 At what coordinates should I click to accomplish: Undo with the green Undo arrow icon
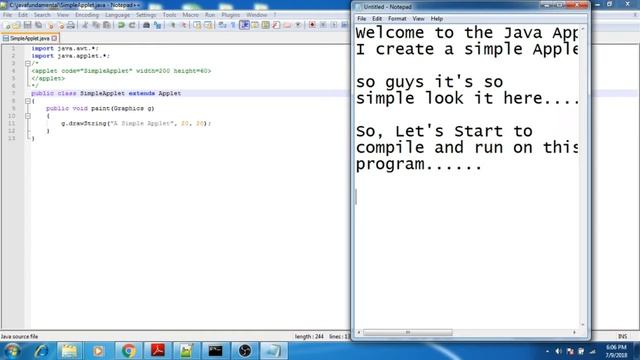point(121,25)
